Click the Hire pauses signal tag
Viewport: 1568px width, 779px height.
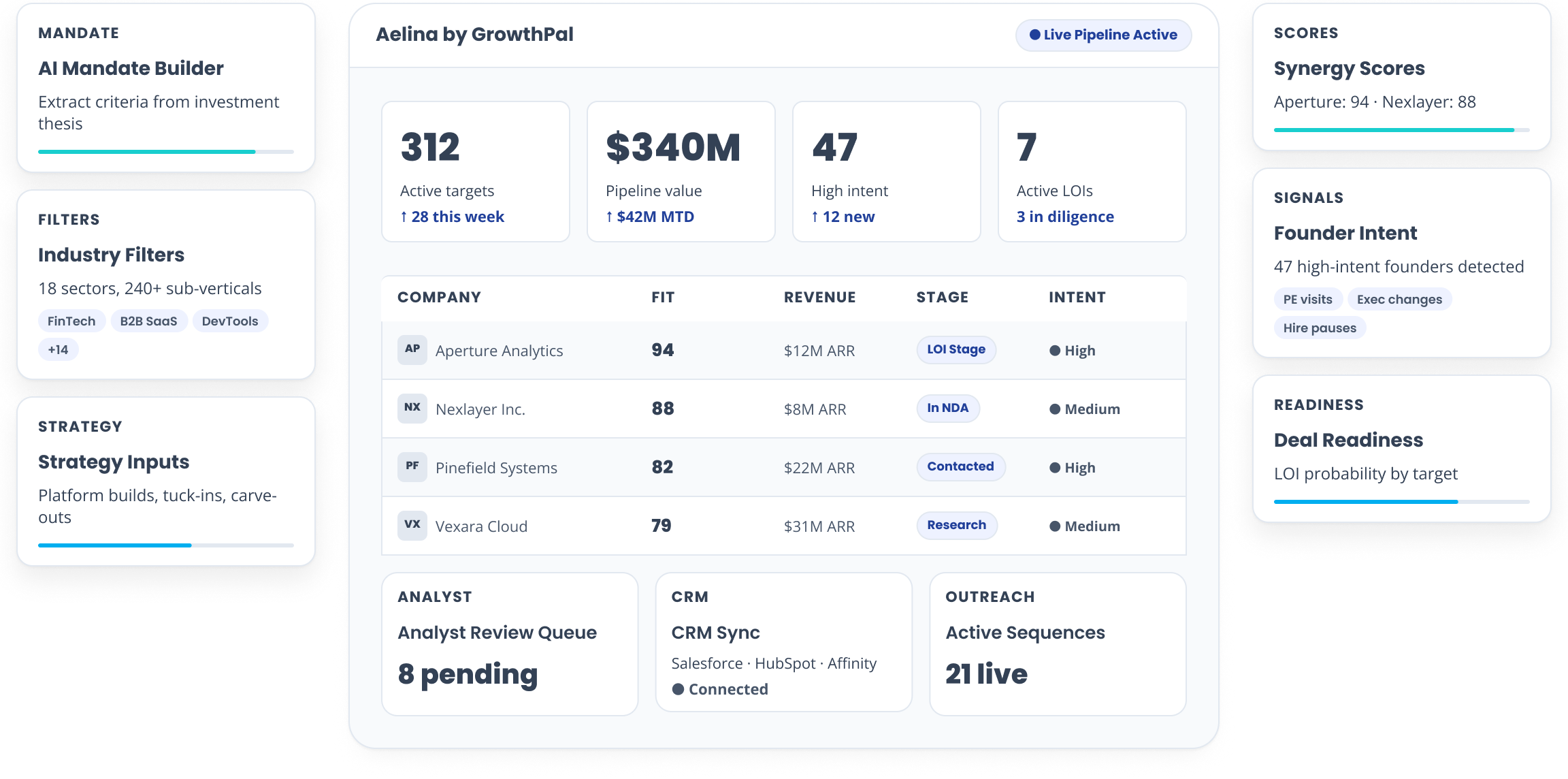[x=1320, y=328]
